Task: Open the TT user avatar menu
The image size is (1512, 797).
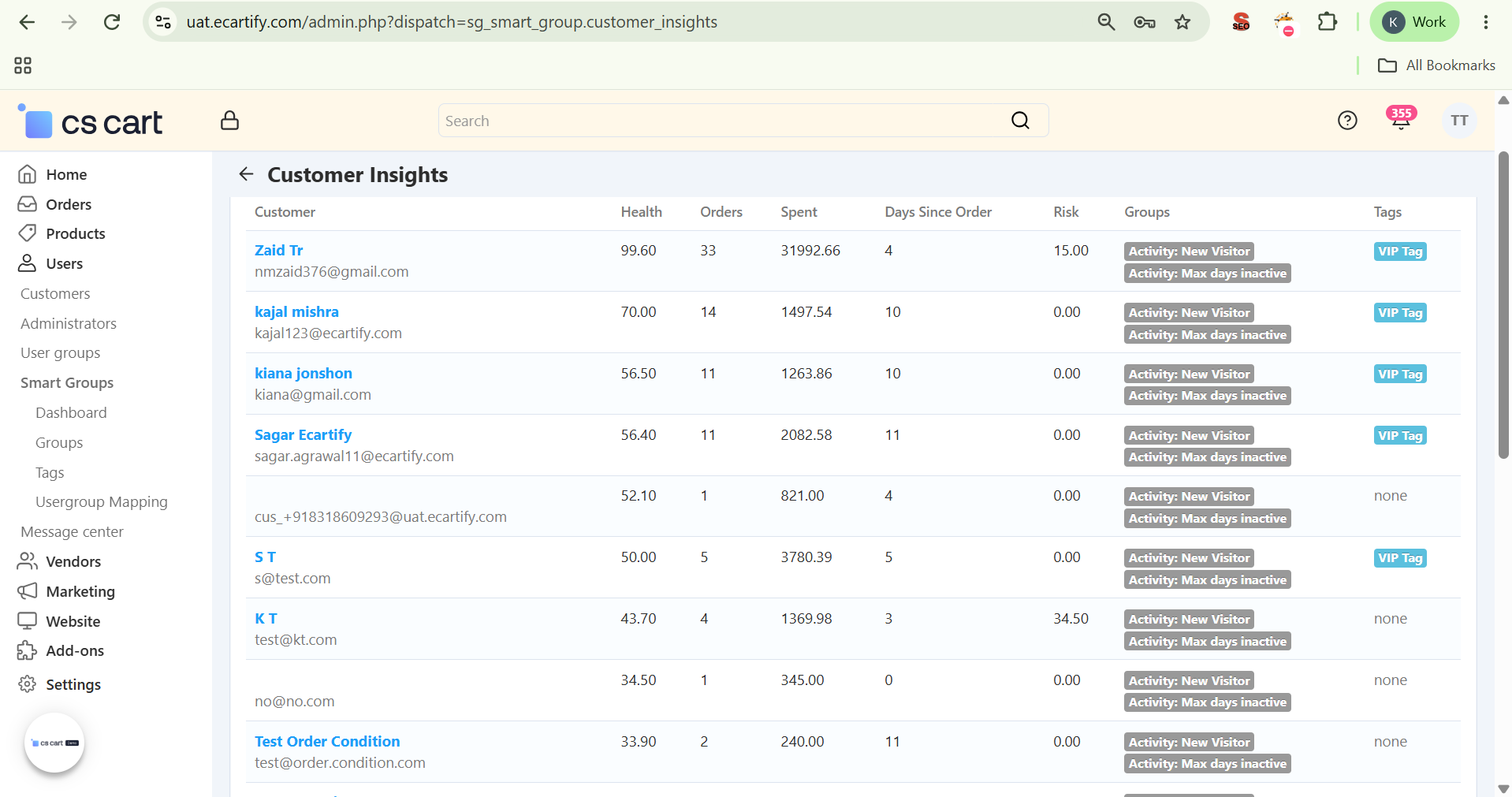Action: pyautogui.click(x=1459, y=121)
